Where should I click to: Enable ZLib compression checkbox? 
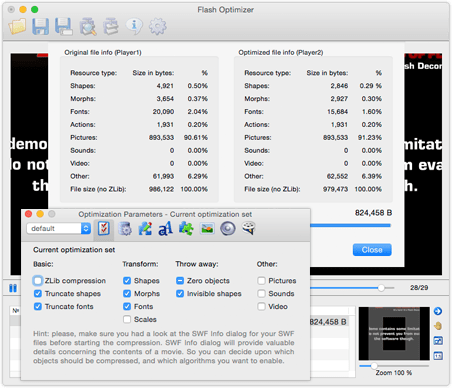point(38,281)
